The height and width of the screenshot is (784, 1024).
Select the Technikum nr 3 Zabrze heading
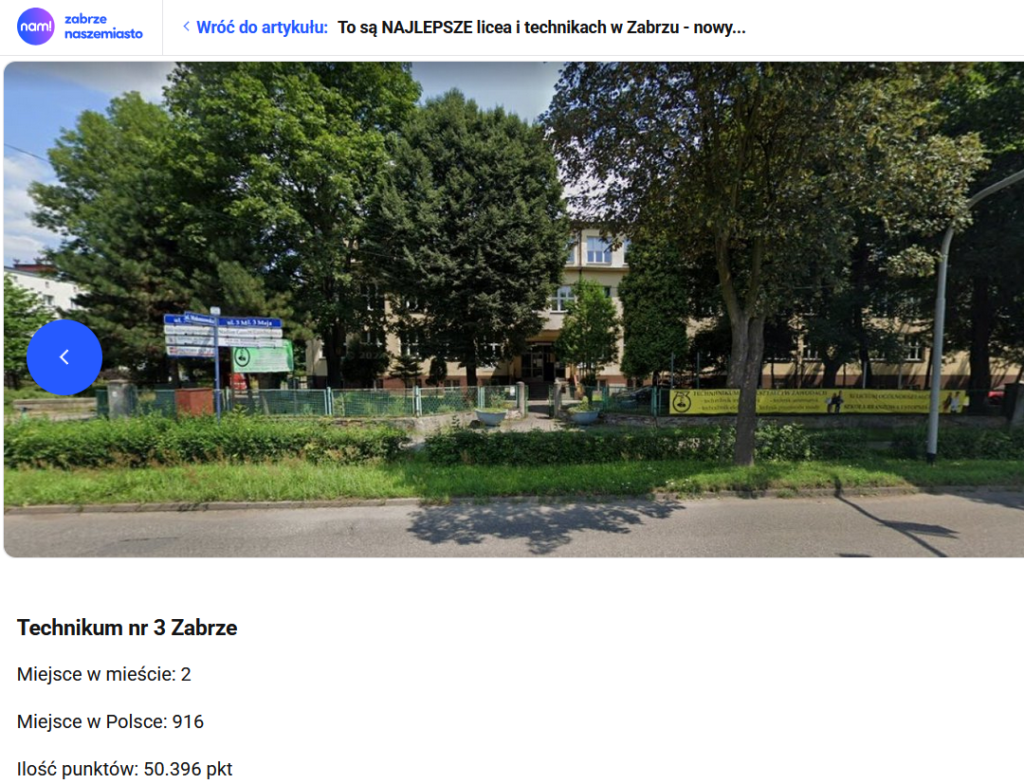coord(127,627)
